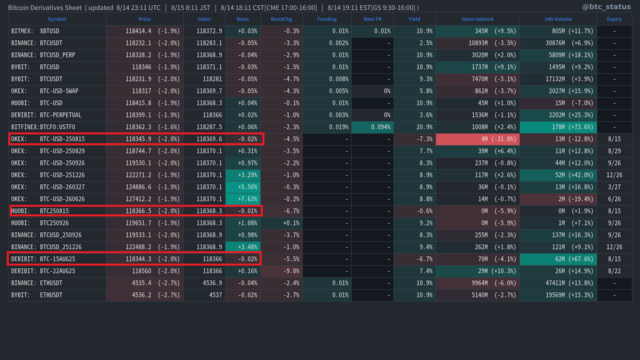Sort by the Price column header

144,19
